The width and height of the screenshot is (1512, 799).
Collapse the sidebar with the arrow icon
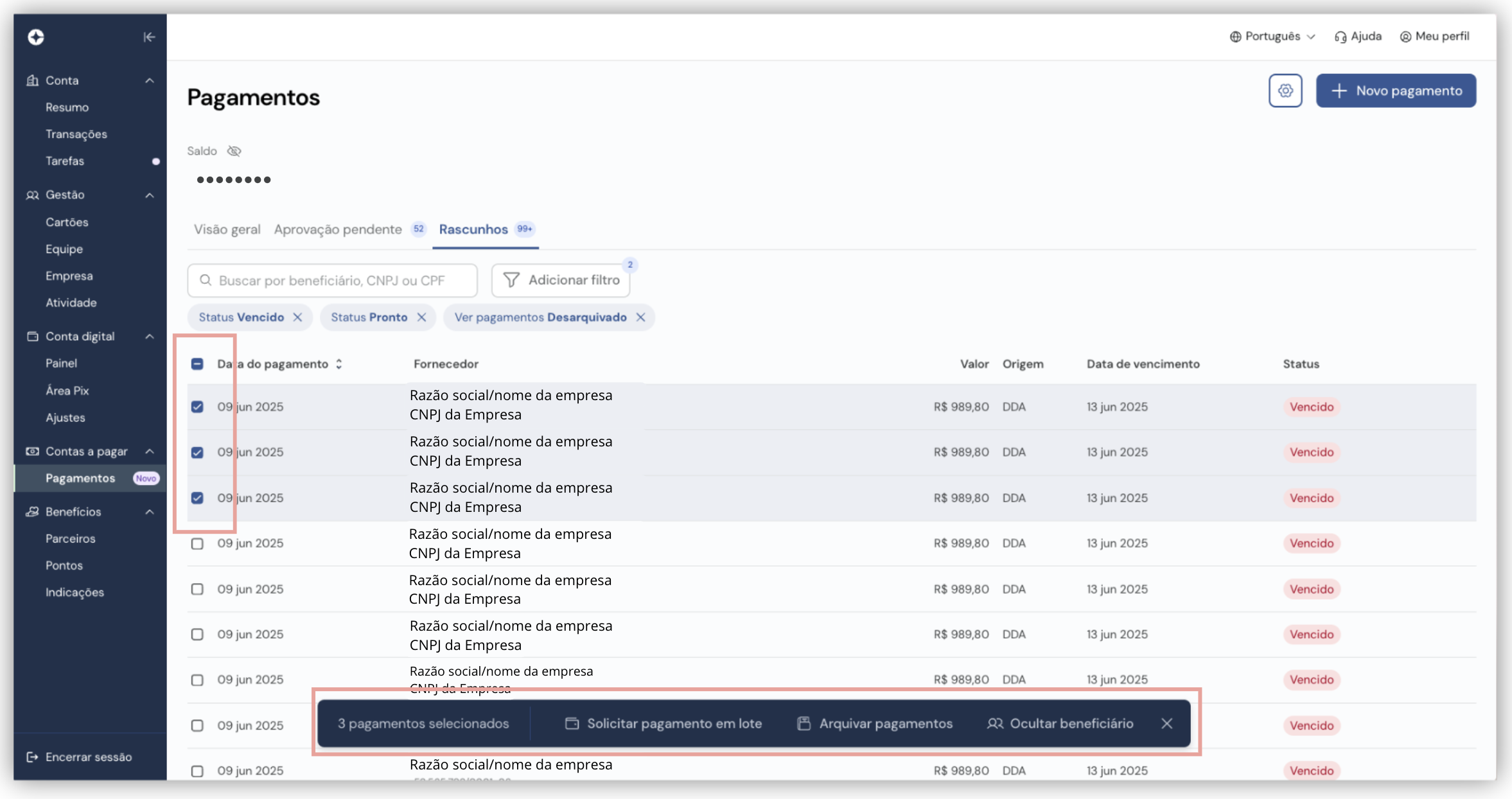pos(149,37)
